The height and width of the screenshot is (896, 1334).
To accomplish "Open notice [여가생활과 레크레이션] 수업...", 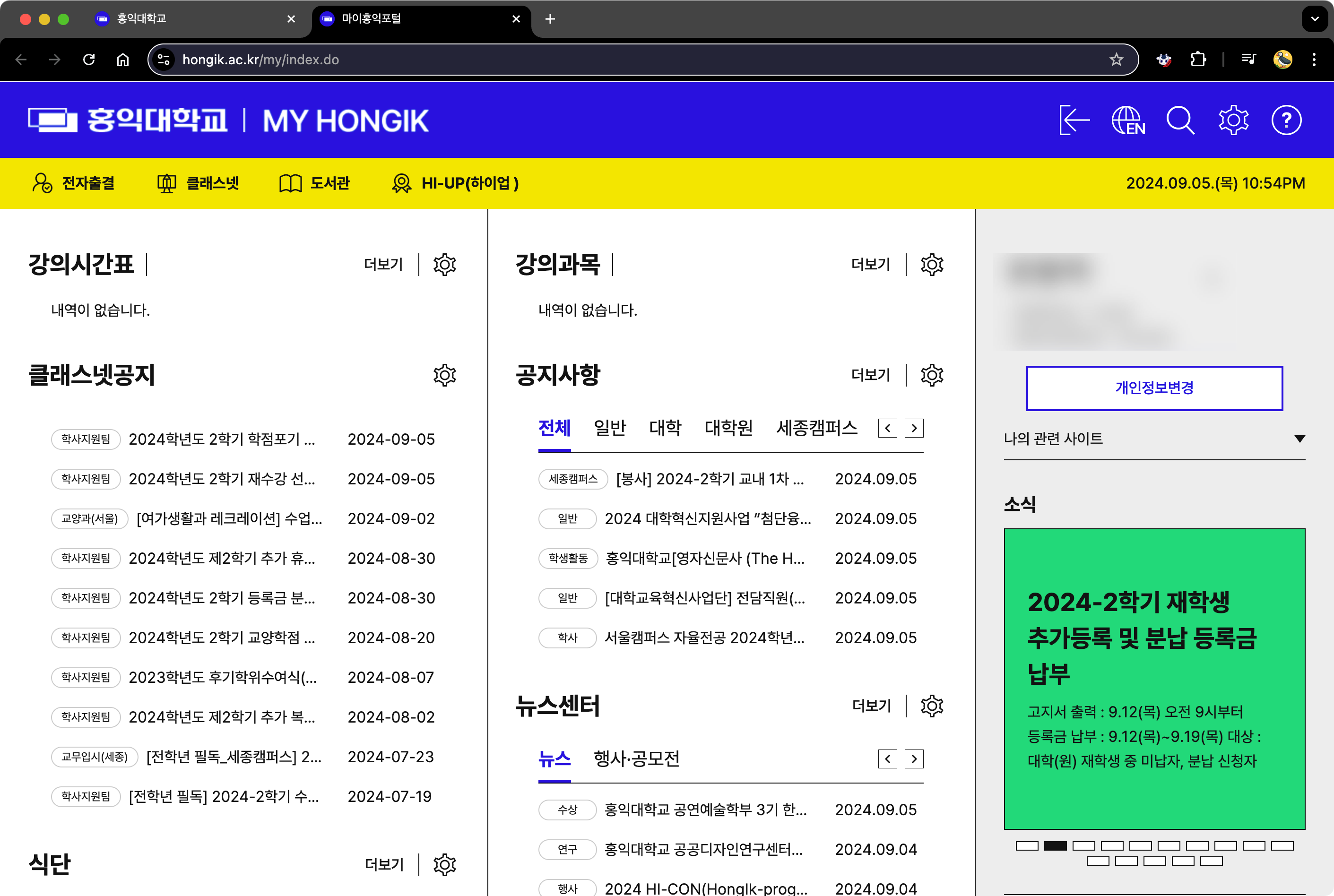I will click(x=229, y=519).
